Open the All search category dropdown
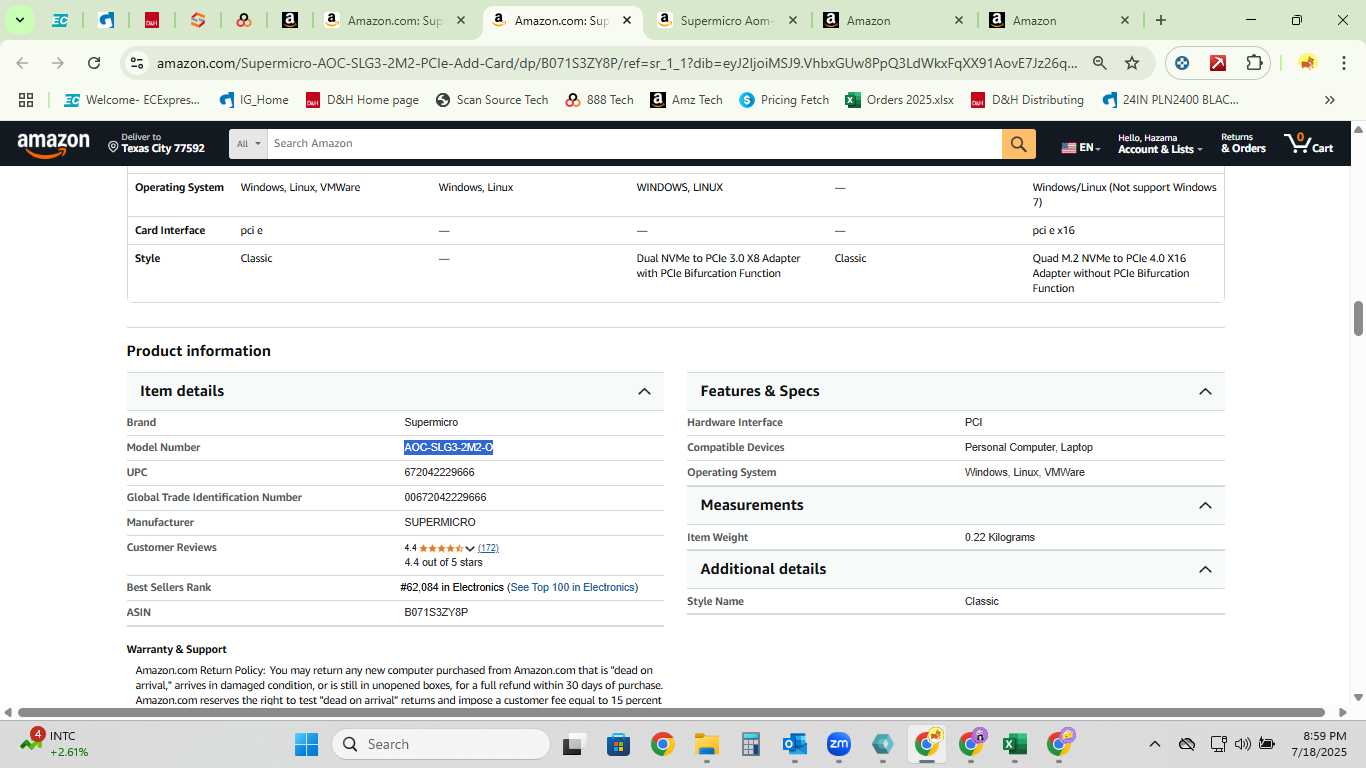Viewport: 1366px width, 768px height. tap(248, 144)
